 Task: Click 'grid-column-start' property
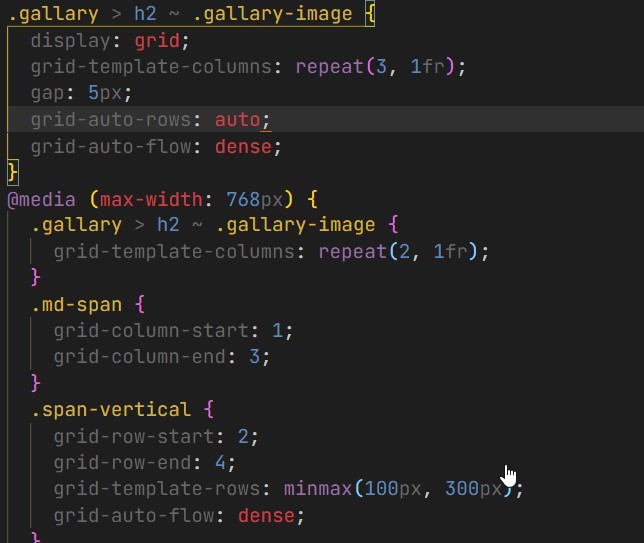coord(151,331)
